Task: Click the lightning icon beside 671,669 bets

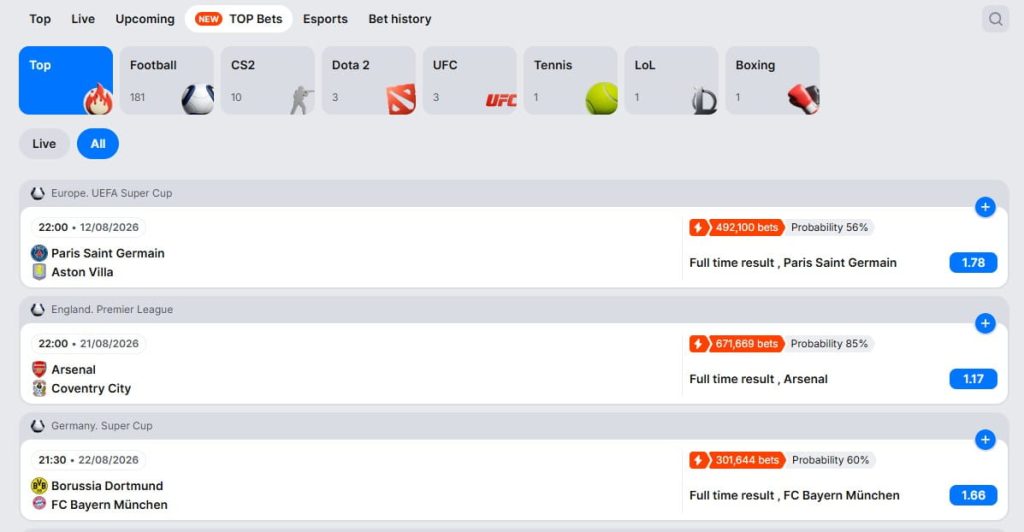Action: [698, 343]
